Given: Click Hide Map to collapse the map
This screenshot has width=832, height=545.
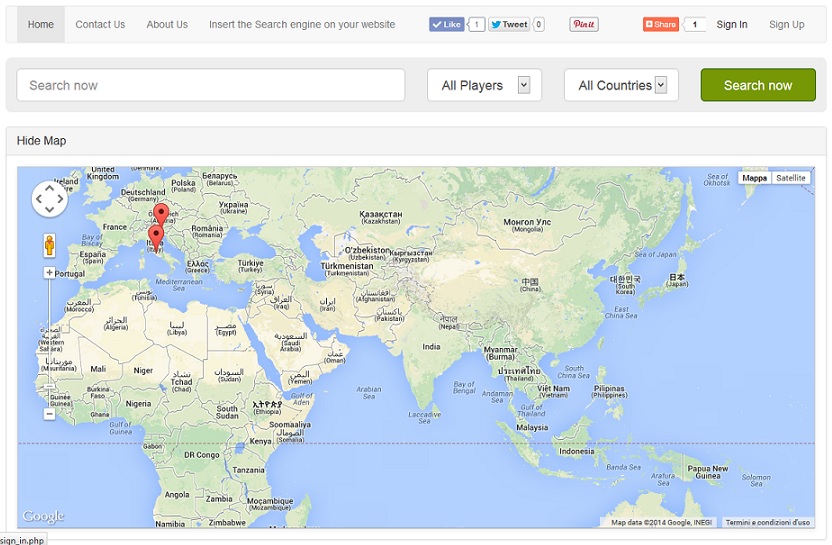Looking at the screenshot, I should click(x=41, y=141).
